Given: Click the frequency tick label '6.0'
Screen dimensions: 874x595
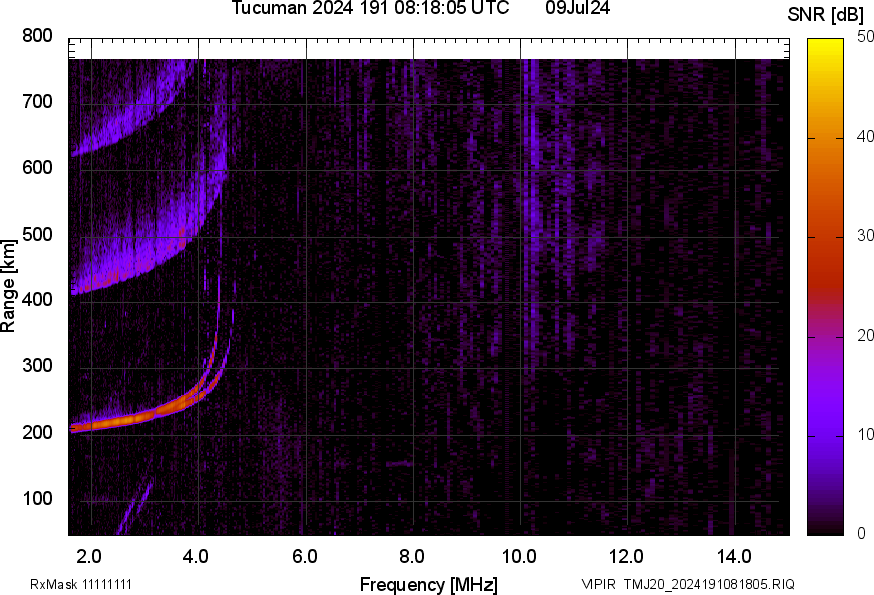Looking at the screenshot, I should point(304,556).
